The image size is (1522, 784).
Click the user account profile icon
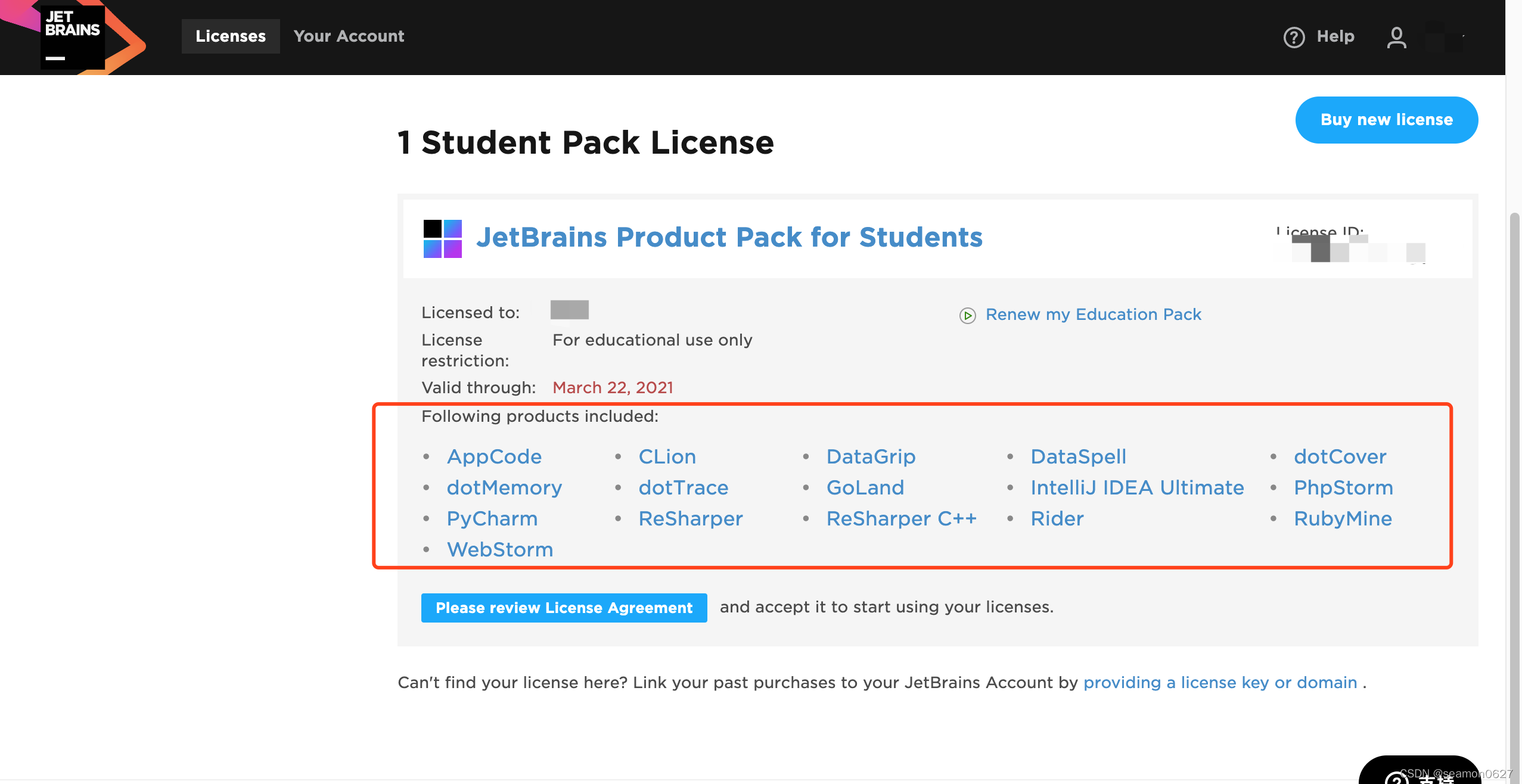coord(1395,35)
